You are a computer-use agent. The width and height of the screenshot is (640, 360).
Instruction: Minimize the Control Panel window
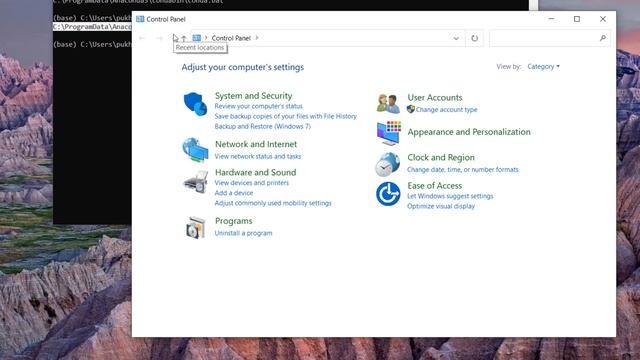coord(551,19)
